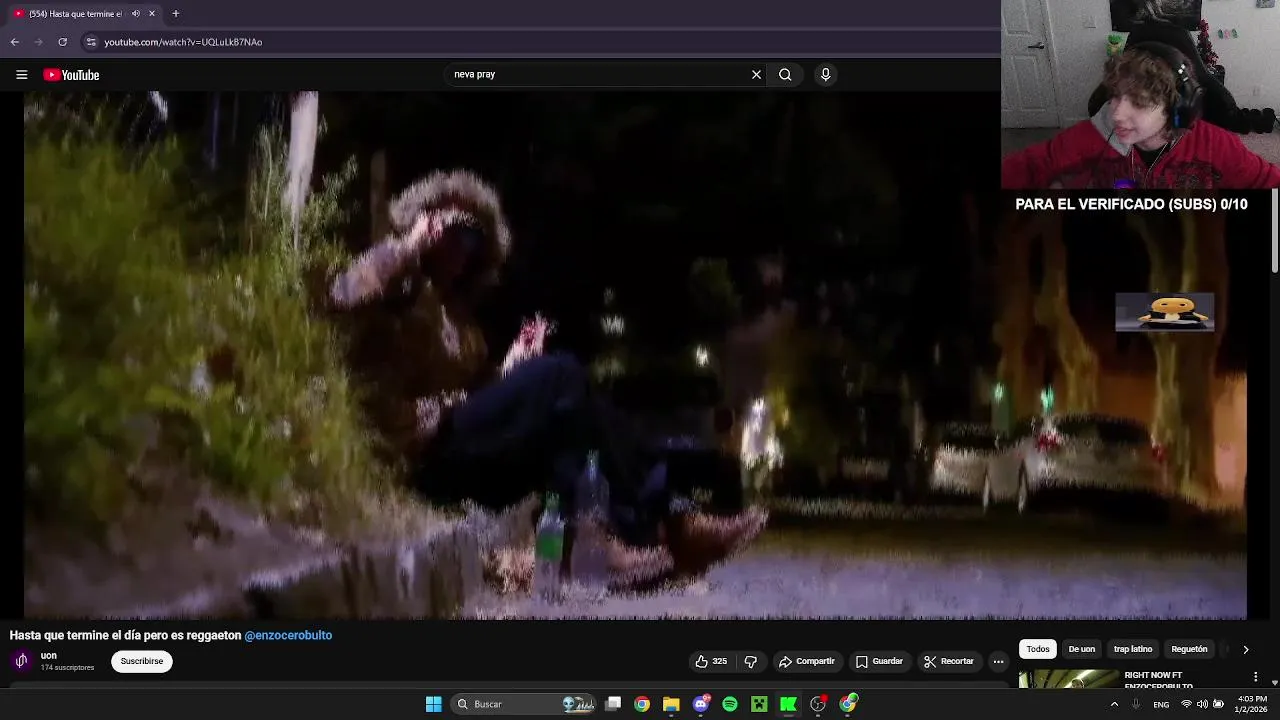Viewport: 1280px width, 720px height.
Task: Close the Hasta que termine el browser tab
Action: (152, 14)
